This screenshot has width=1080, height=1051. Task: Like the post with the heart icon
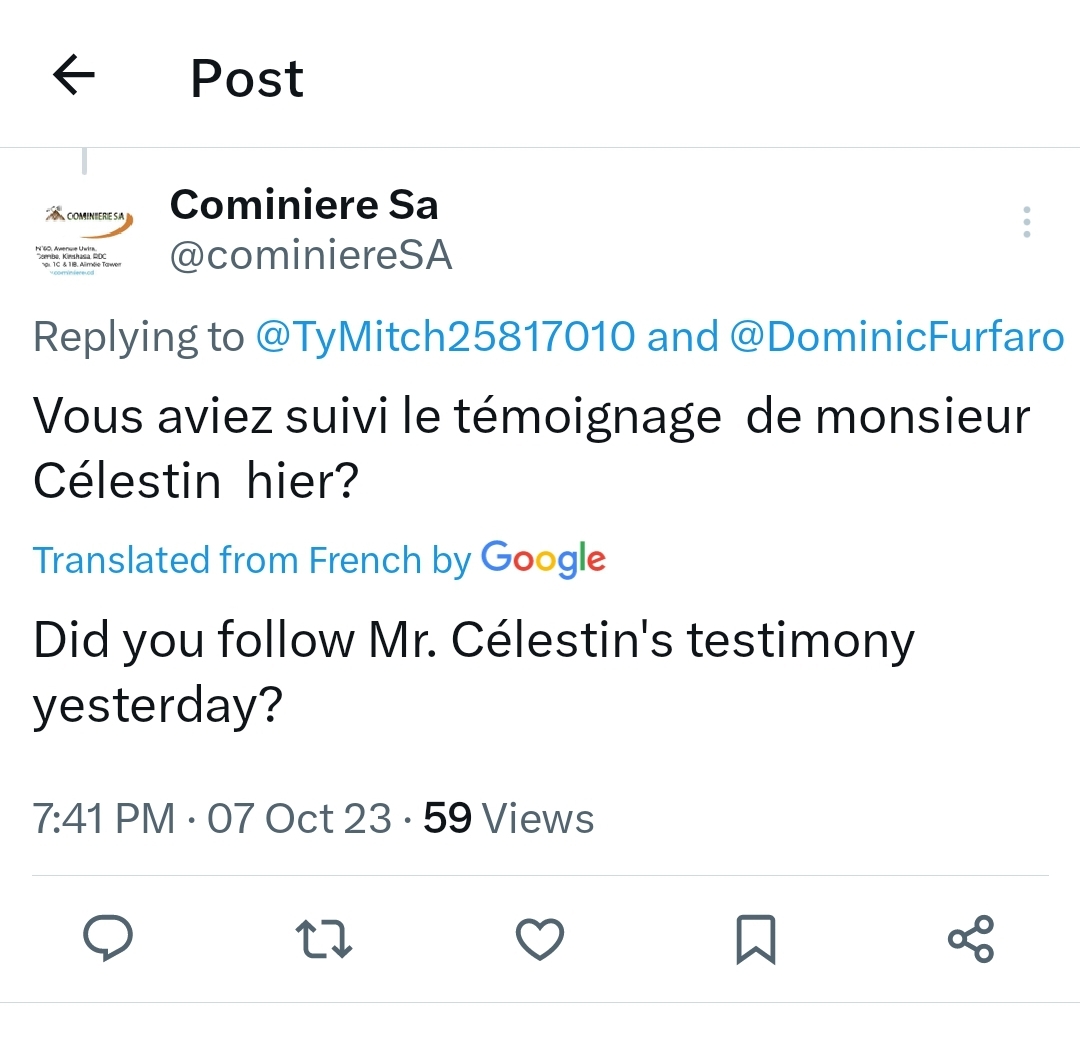540,938
